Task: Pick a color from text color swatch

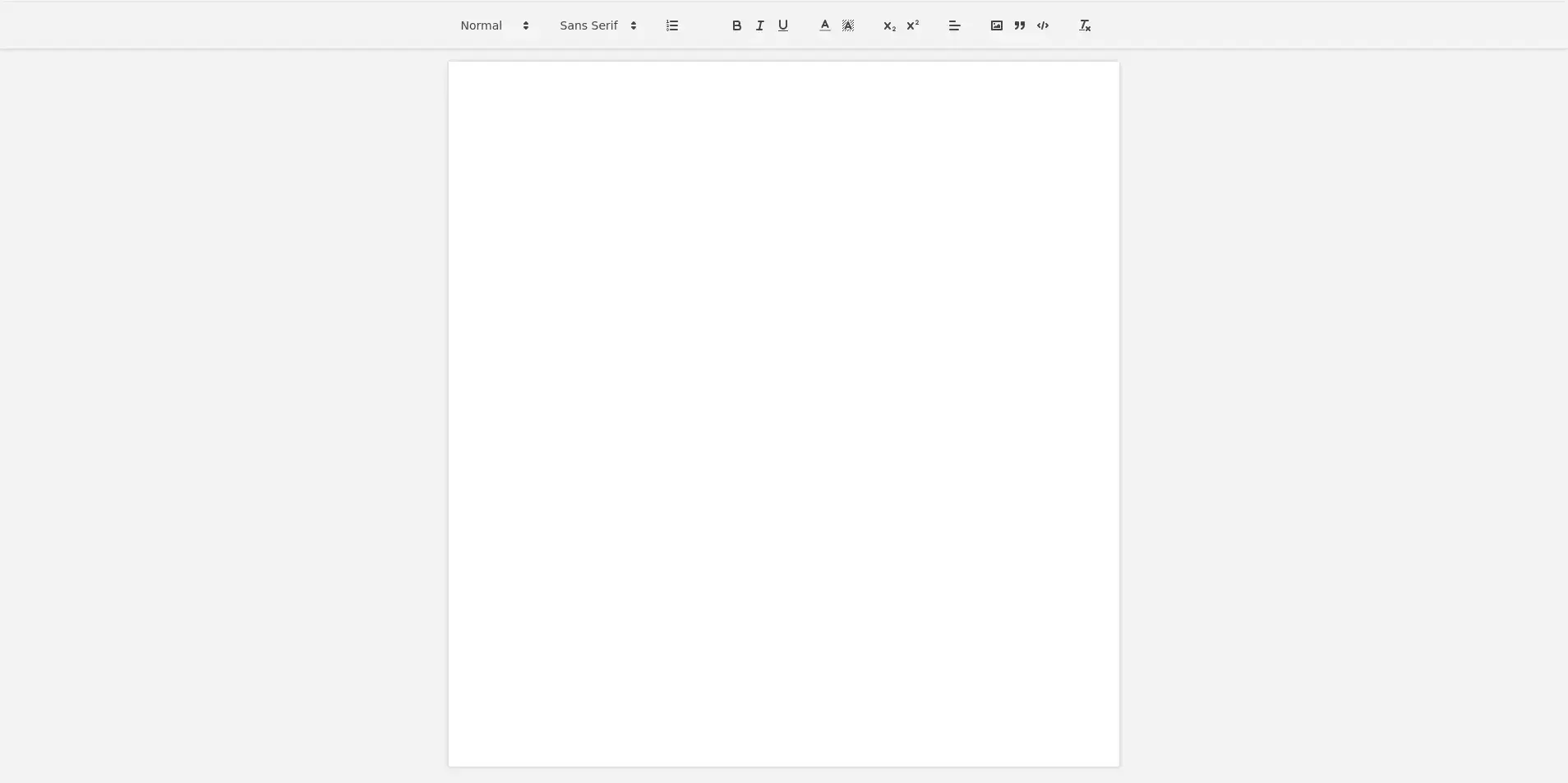Action: click(823, 25)
